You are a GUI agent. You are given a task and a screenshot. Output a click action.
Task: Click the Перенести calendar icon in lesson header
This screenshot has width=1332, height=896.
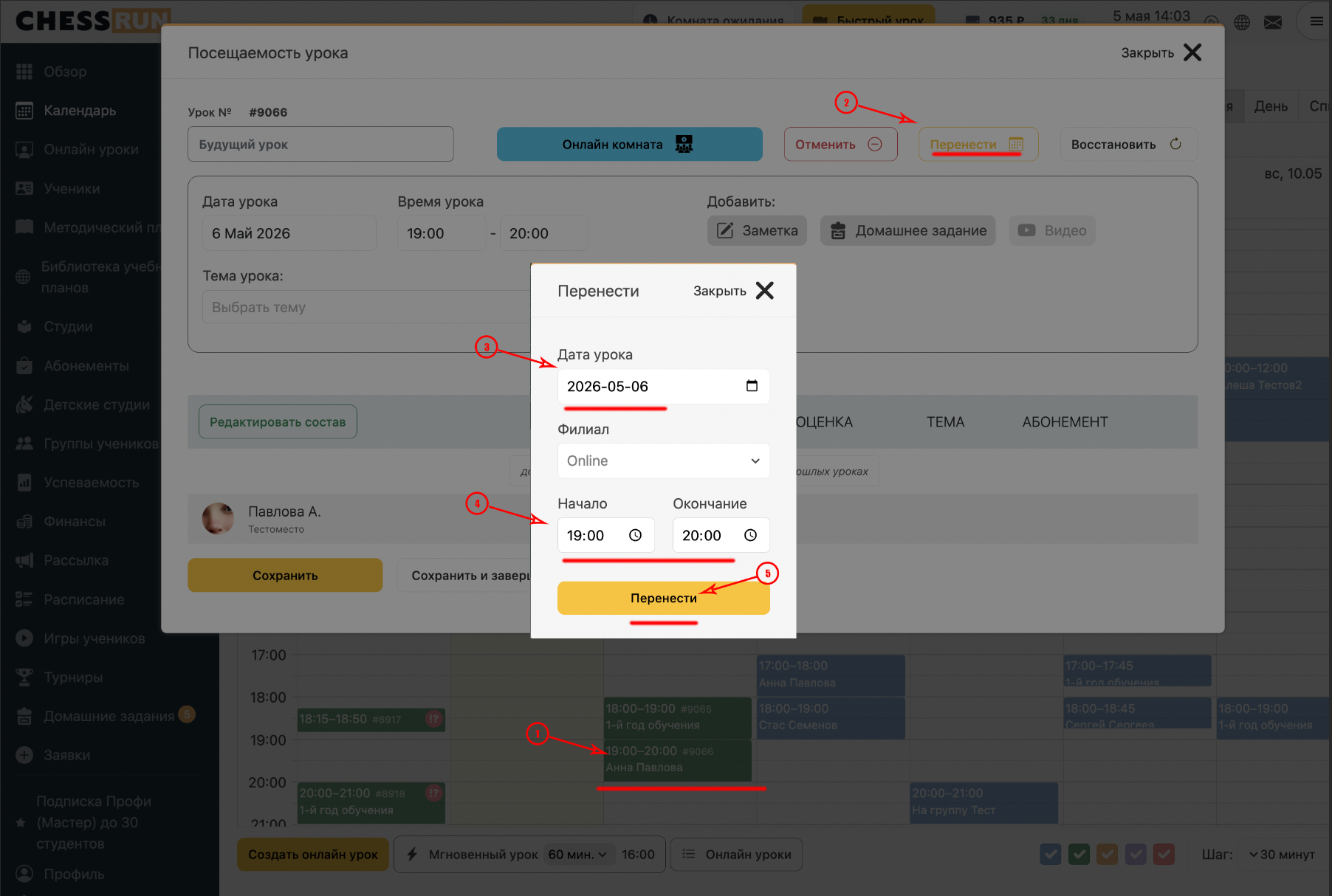pyautogui.click(x=1016, y=144)
